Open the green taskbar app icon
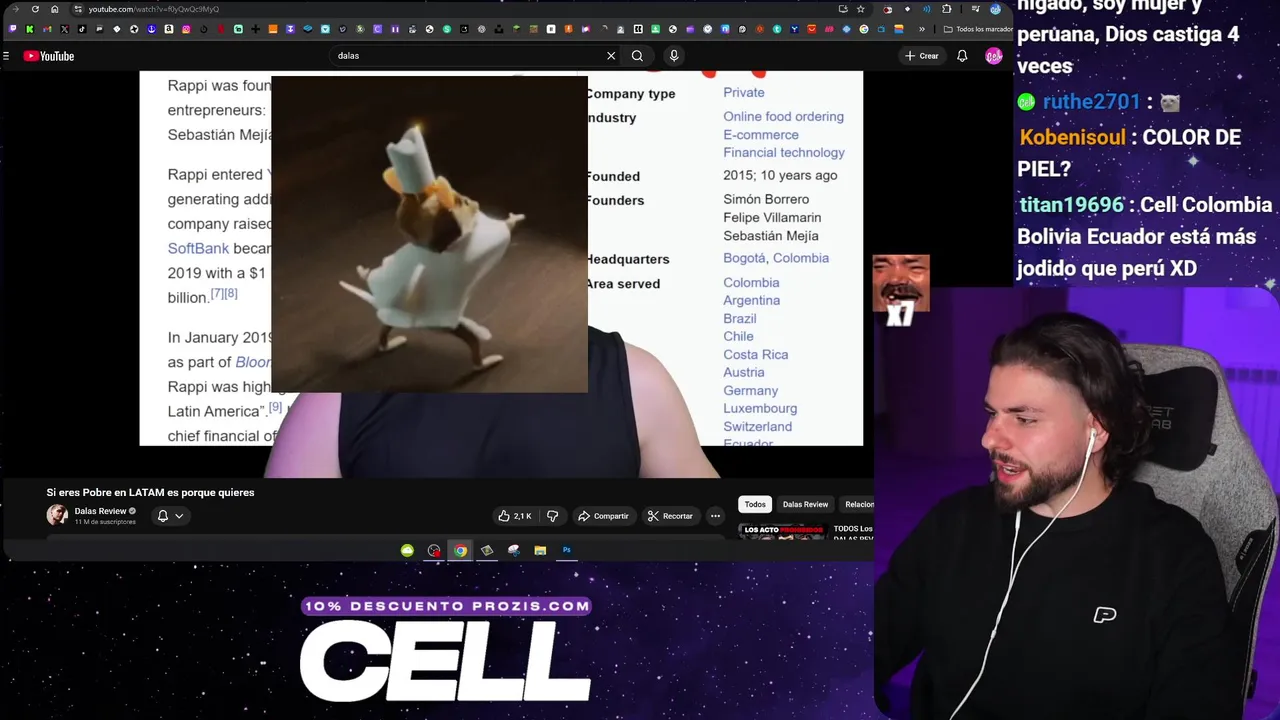 407,550
